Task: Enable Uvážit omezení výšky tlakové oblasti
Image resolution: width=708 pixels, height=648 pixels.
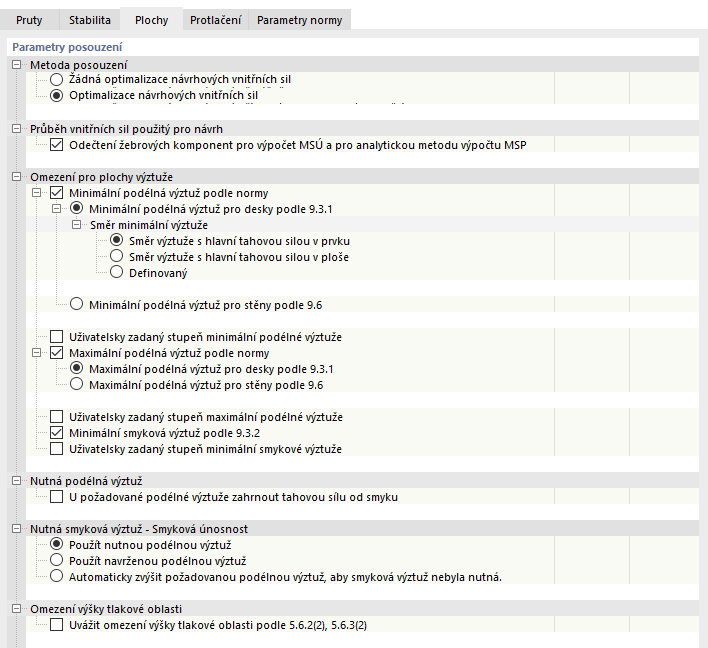Action: pyautogui.click(x=57, y=626)
